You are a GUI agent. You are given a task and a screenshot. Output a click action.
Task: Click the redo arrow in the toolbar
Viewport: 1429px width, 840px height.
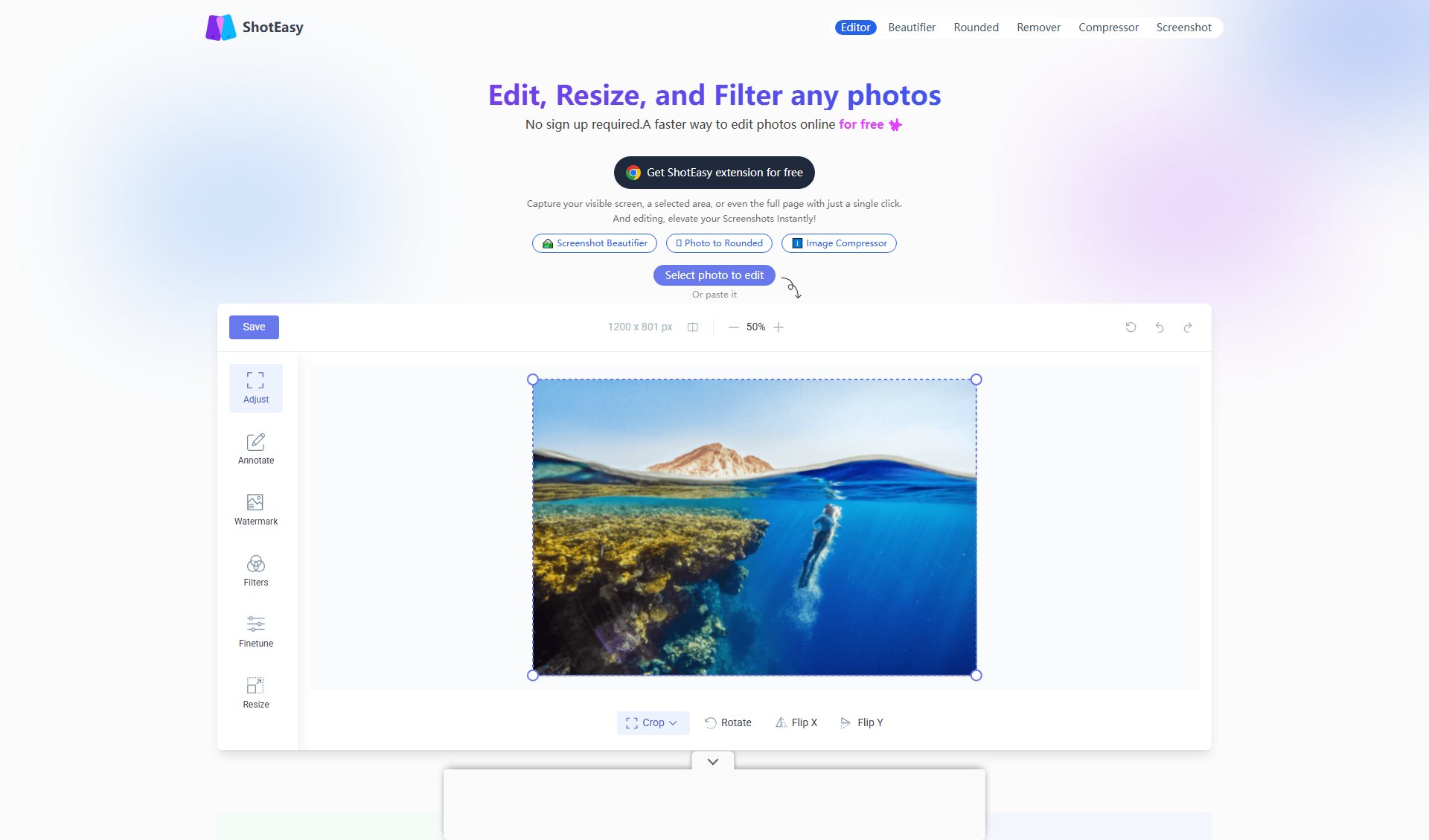(x=1187, y=327)
